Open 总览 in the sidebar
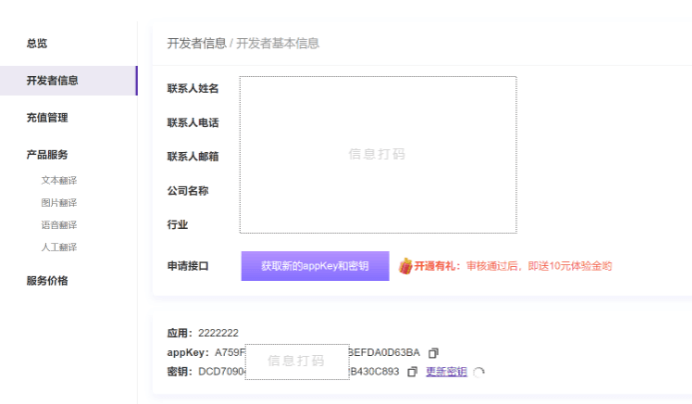 [37, 43]
